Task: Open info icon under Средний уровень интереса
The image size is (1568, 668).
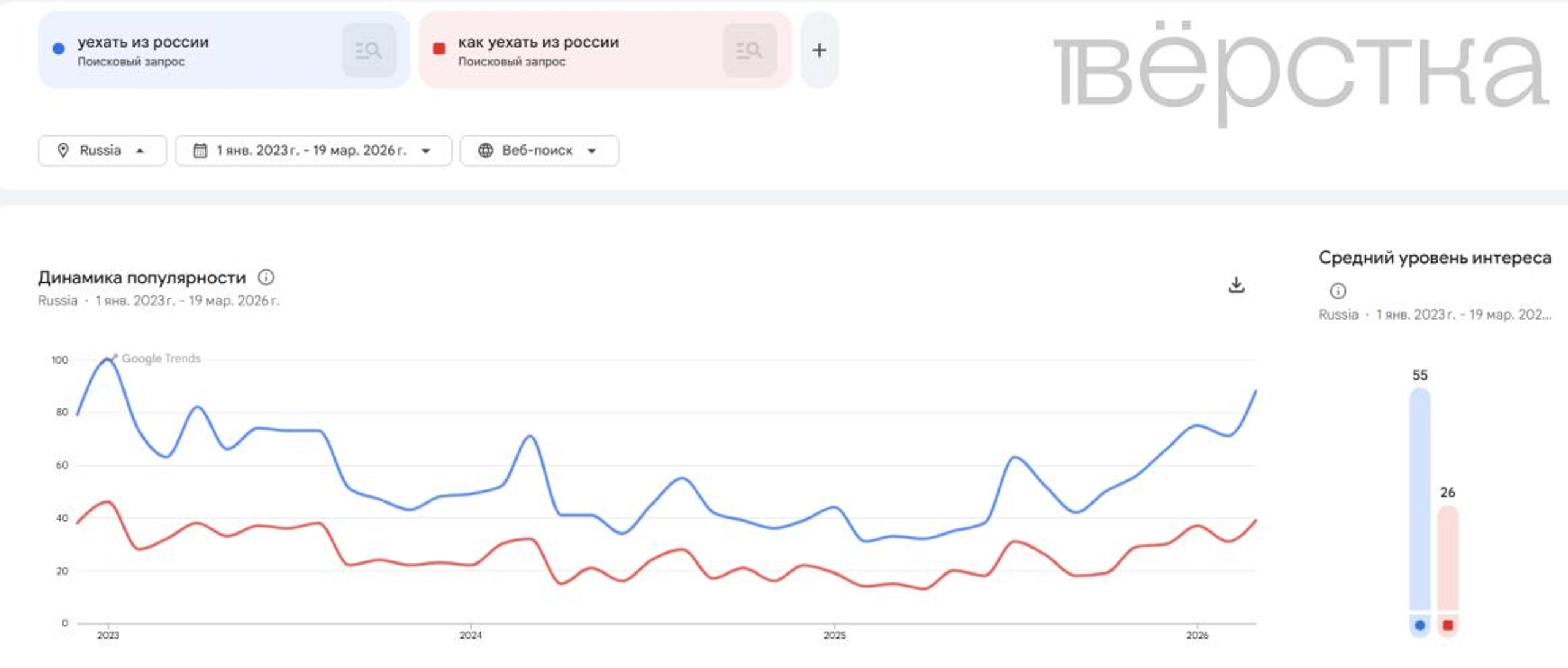Action: pyautogui.click(x=1338, y=291)
